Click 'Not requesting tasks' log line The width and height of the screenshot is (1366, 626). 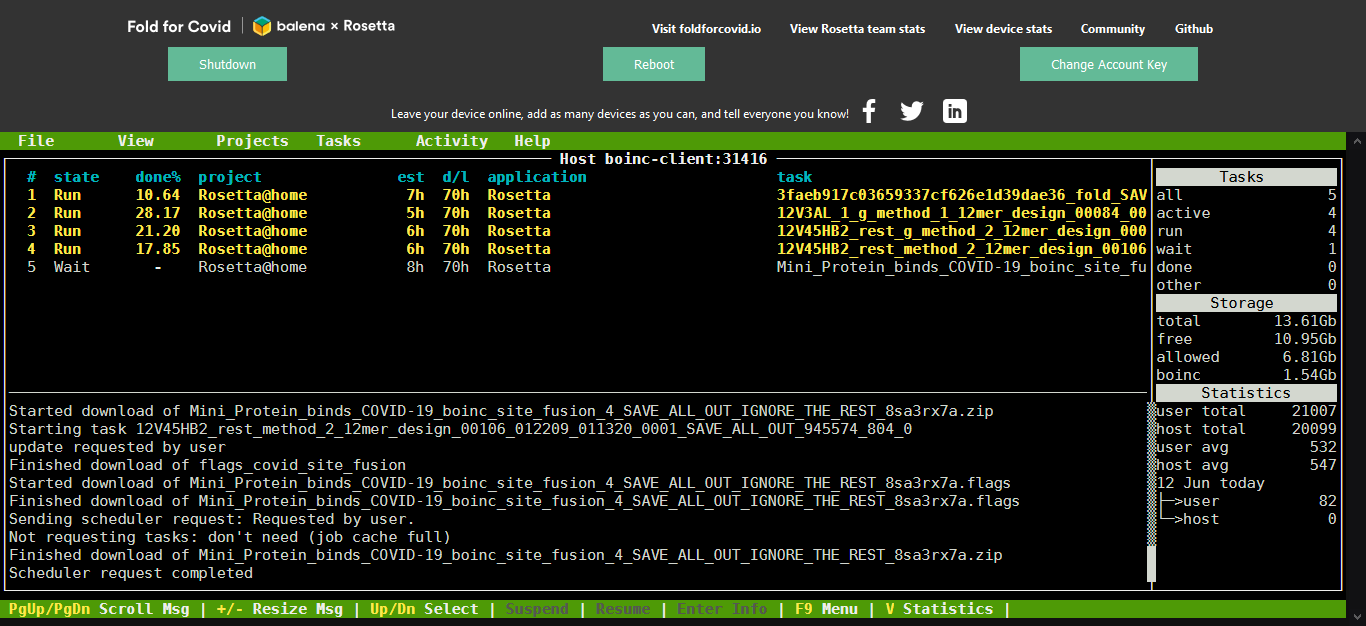coord(230,537)
